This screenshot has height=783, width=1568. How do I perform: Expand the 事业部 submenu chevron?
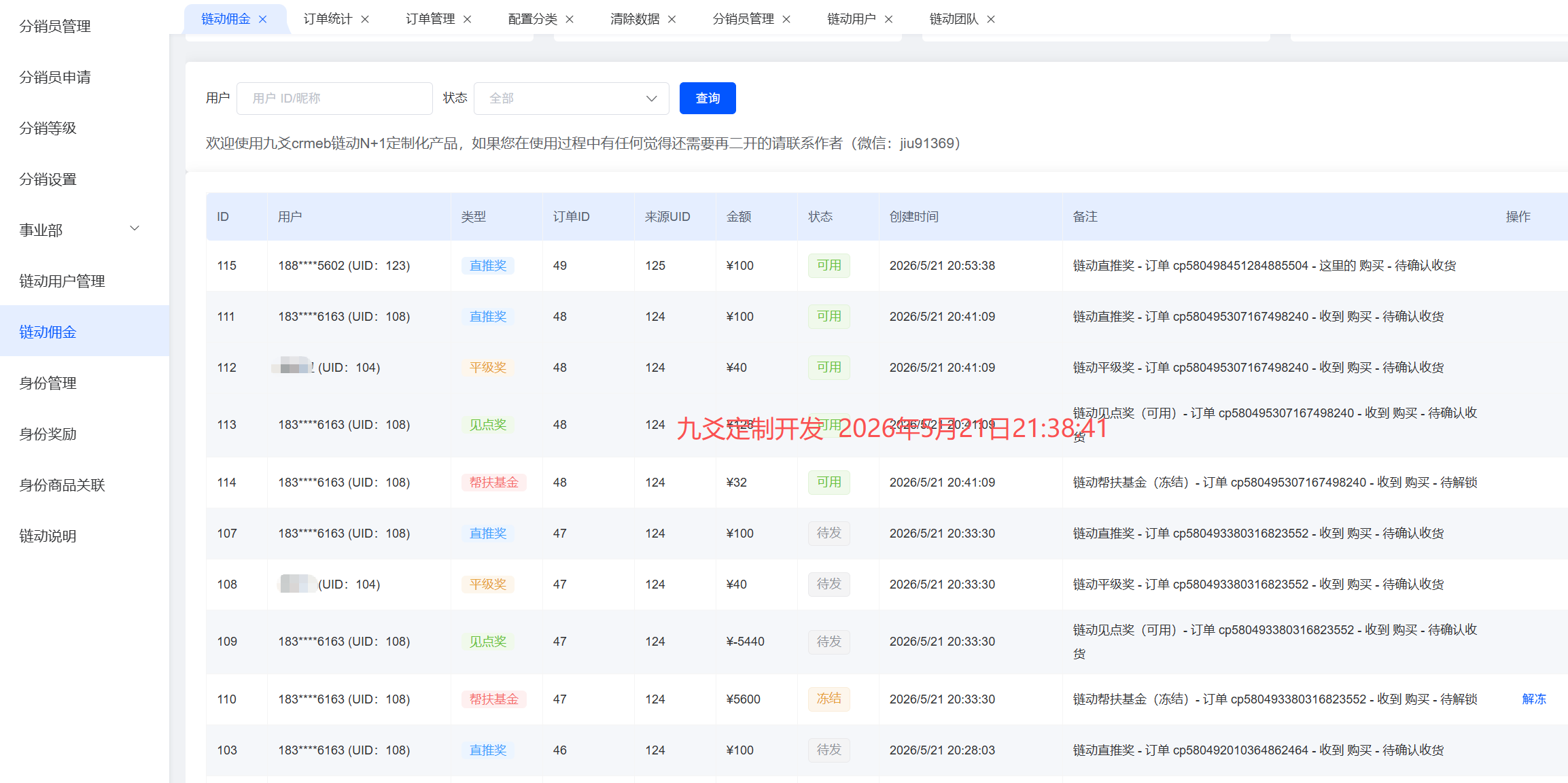click(135, 229)
